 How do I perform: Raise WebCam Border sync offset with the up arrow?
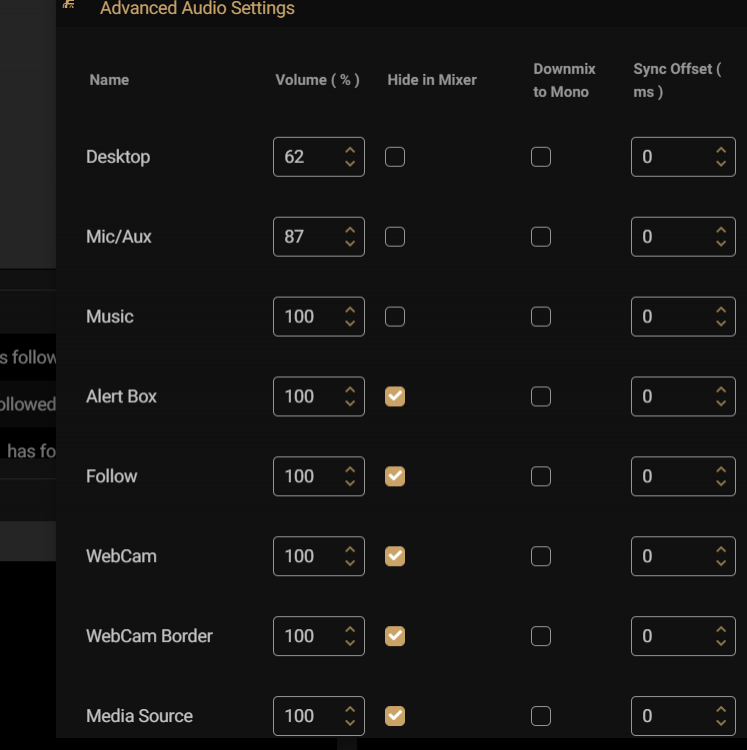pos(721,630)
